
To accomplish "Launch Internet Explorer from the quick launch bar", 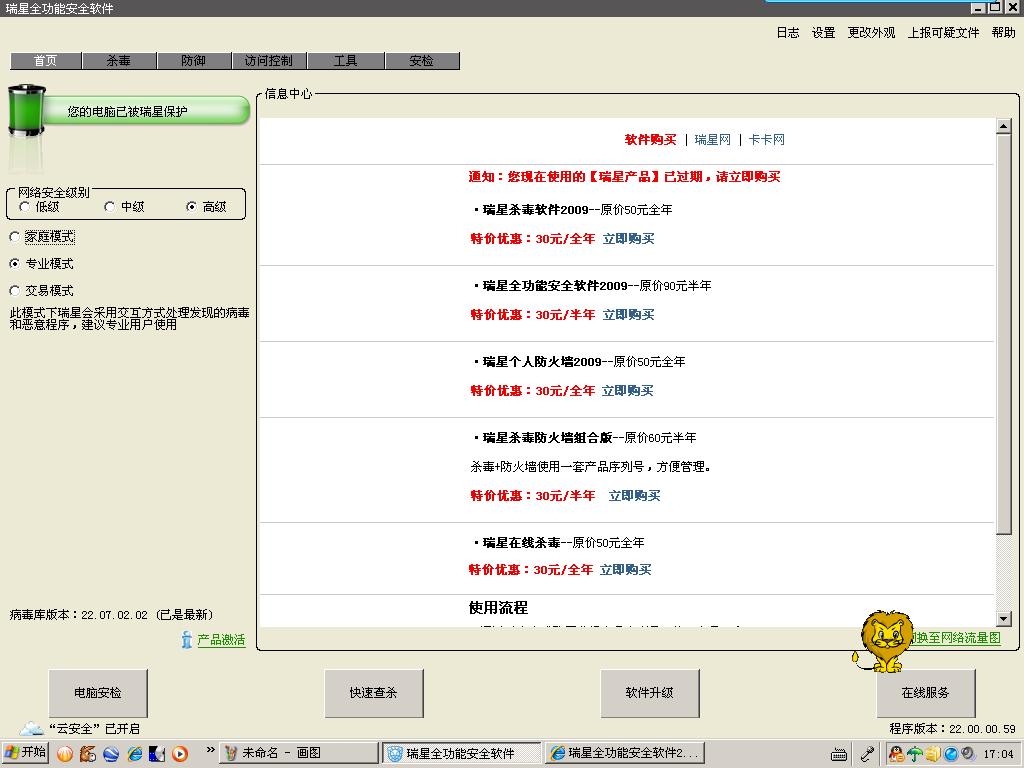I will pos(135,754).
